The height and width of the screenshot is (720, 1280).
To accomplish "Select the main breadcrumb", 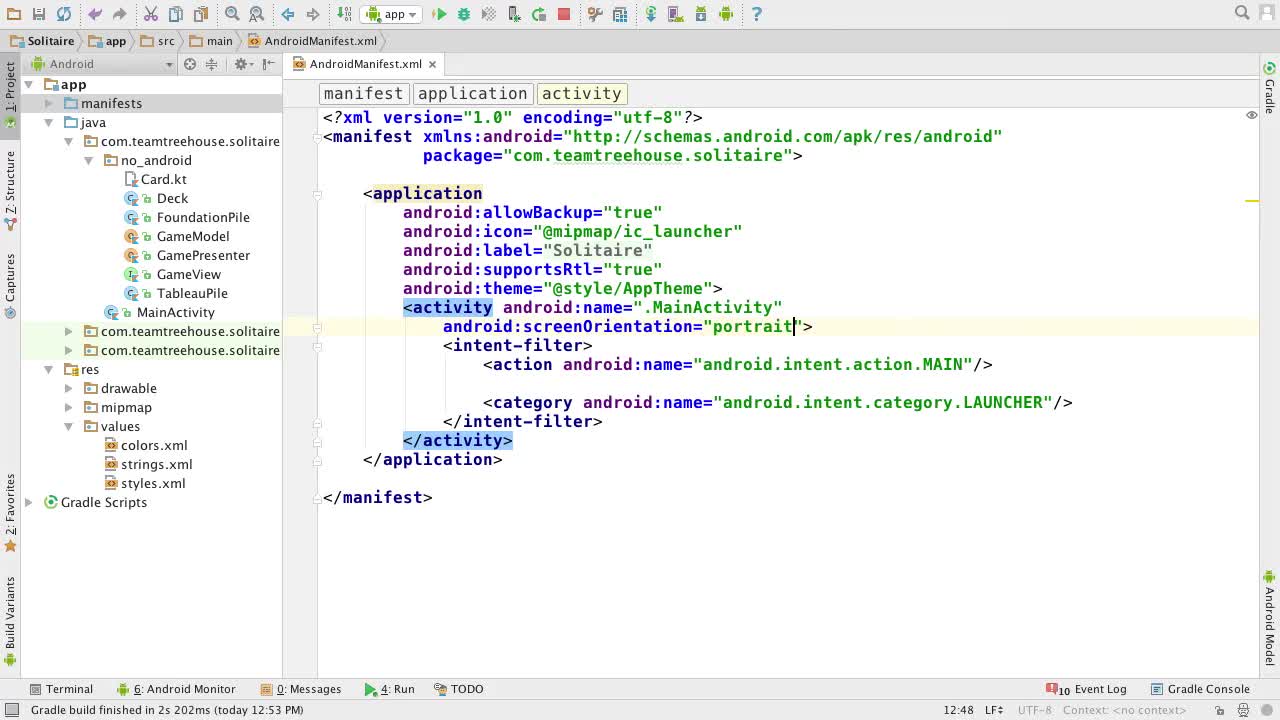I will point(212,41).
